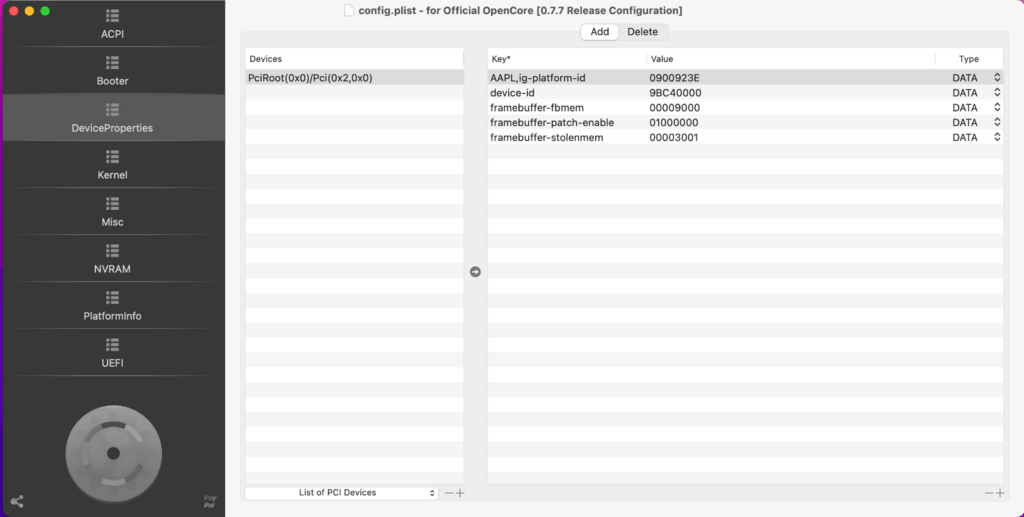Add property with plus under key table

point(1000,493)
